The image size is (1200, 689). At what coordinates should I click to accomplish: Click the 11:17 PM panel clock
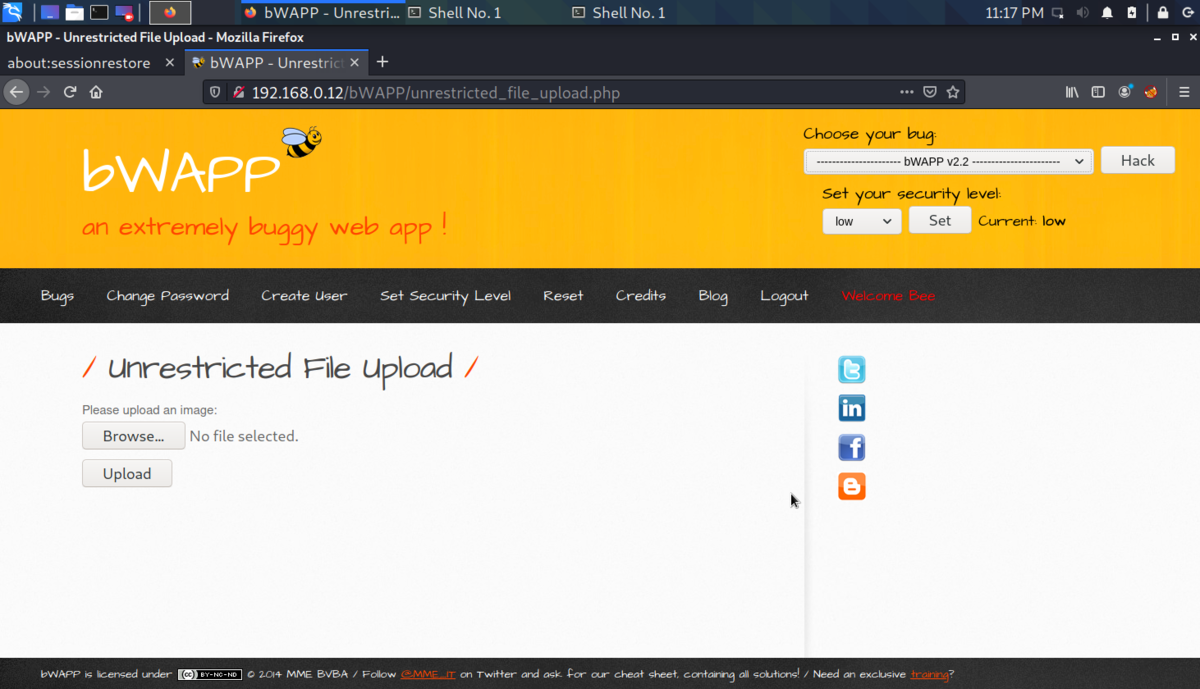[1014, 13]
